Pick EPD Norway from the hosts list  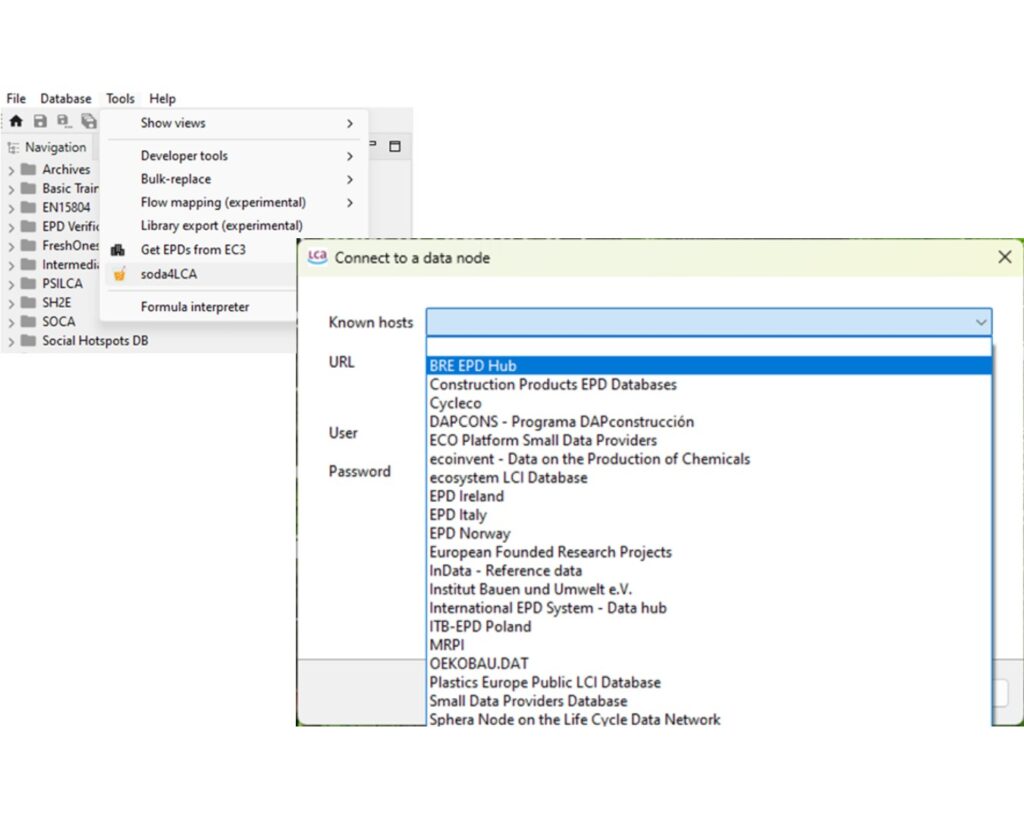pos(469,534)
